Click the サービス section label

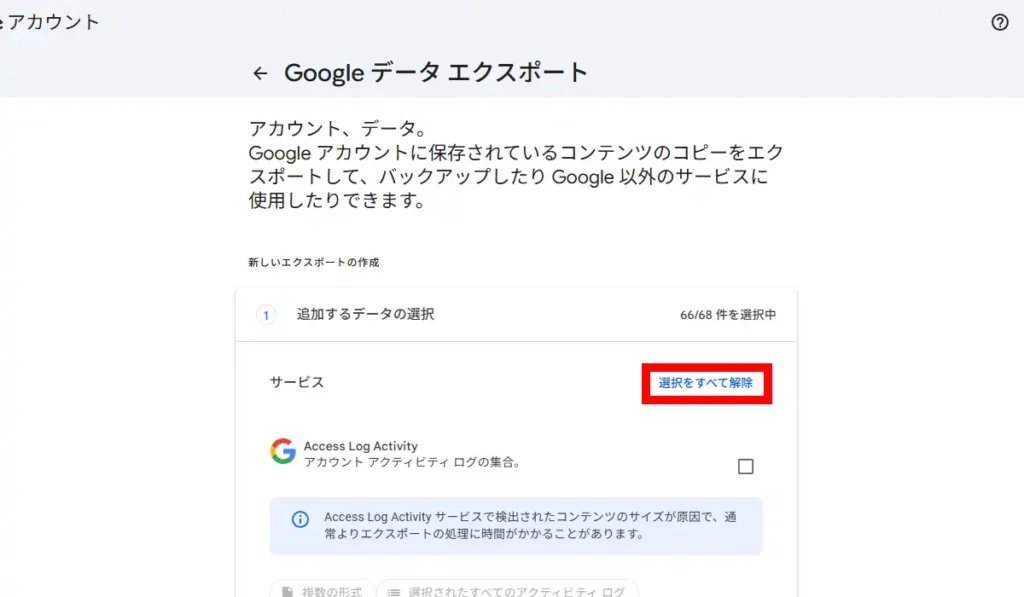[296, 383]
